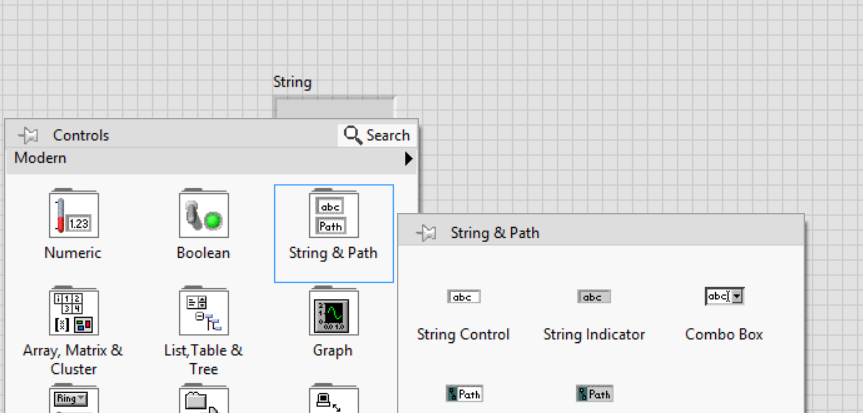Click inside the String control field
The height and width of the screenshot is (413, 863).
coord(334,108)
